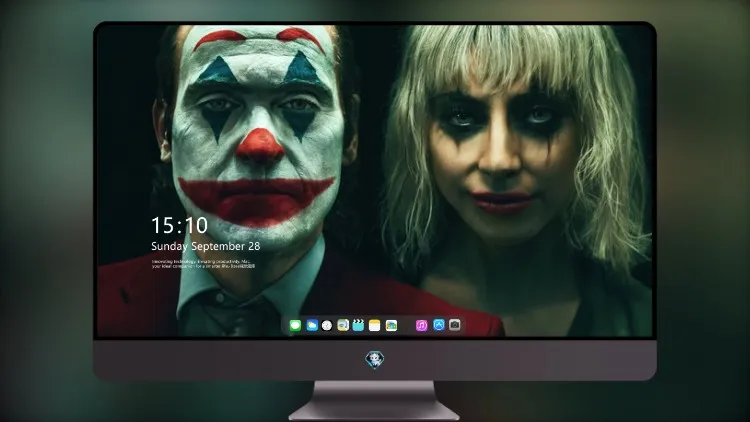Open the yellow Notes app in the dock
Image resolution: width=750 pixels, height=422 pixels.
[x=375, y=325]
